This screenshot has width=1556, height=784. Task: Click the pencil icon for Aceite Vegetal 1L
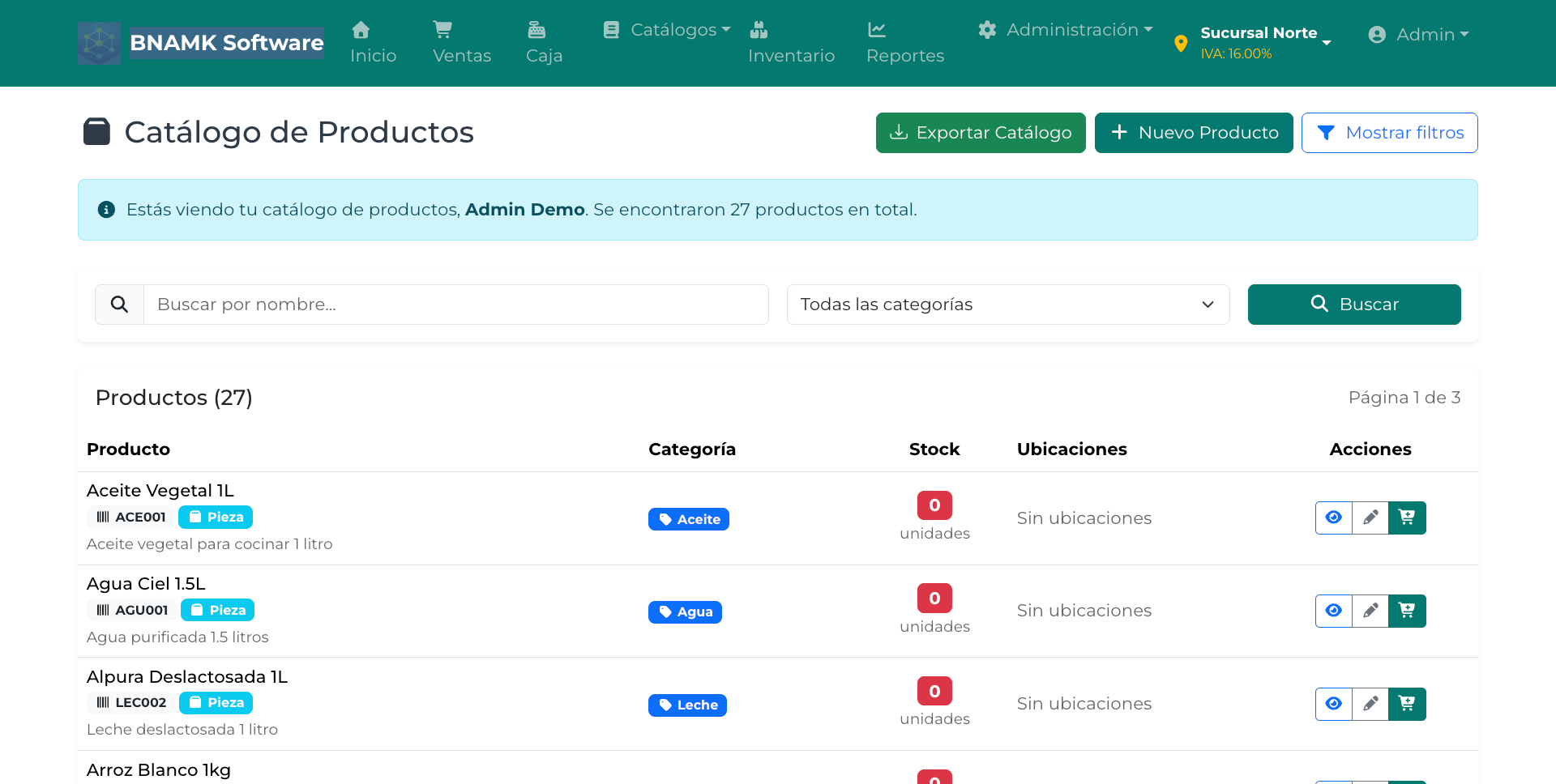pos(1370,518)
